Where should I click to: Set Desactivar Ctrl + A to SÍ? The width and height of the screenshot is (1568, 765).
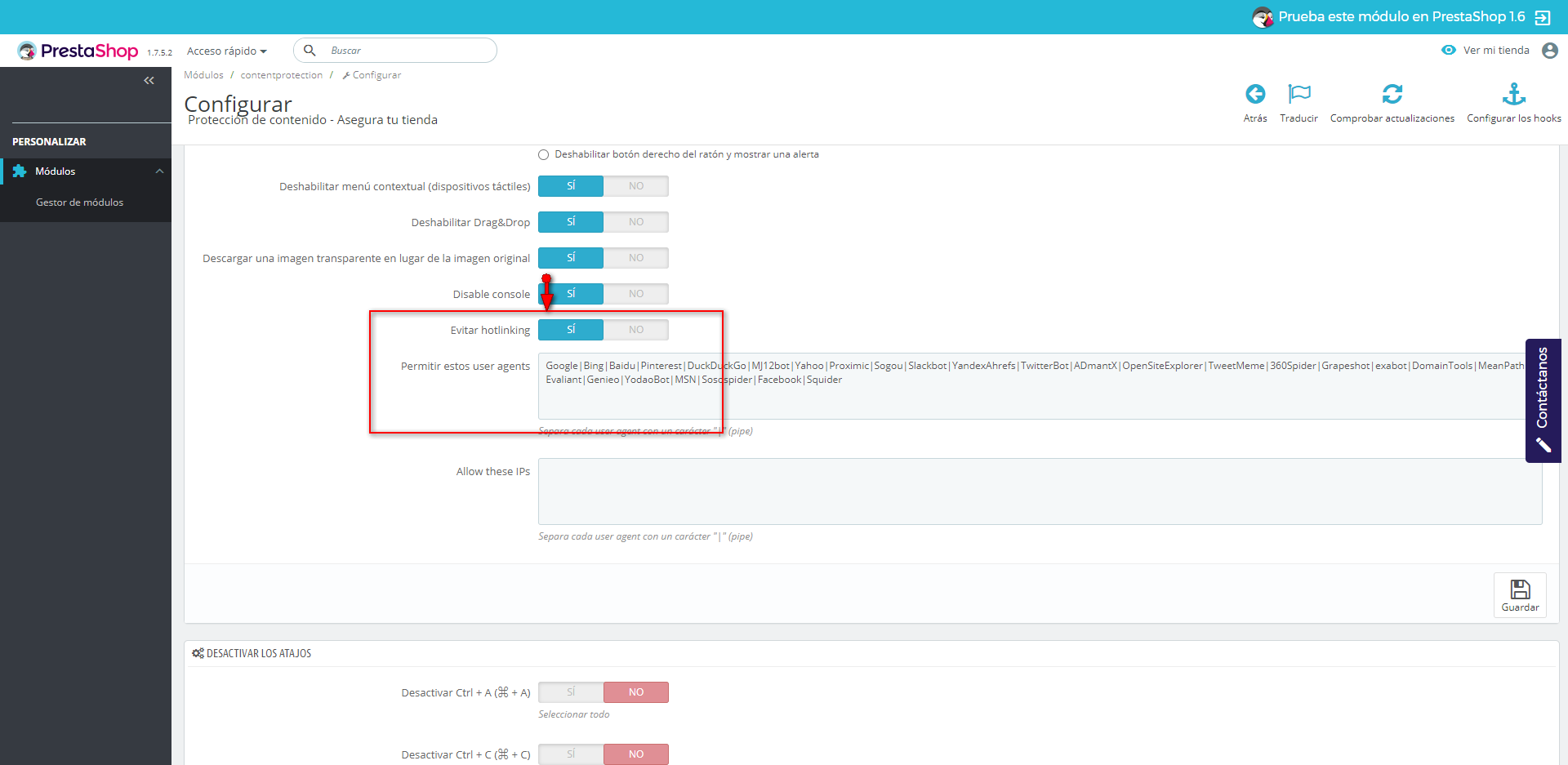click(x=571, y=692)
